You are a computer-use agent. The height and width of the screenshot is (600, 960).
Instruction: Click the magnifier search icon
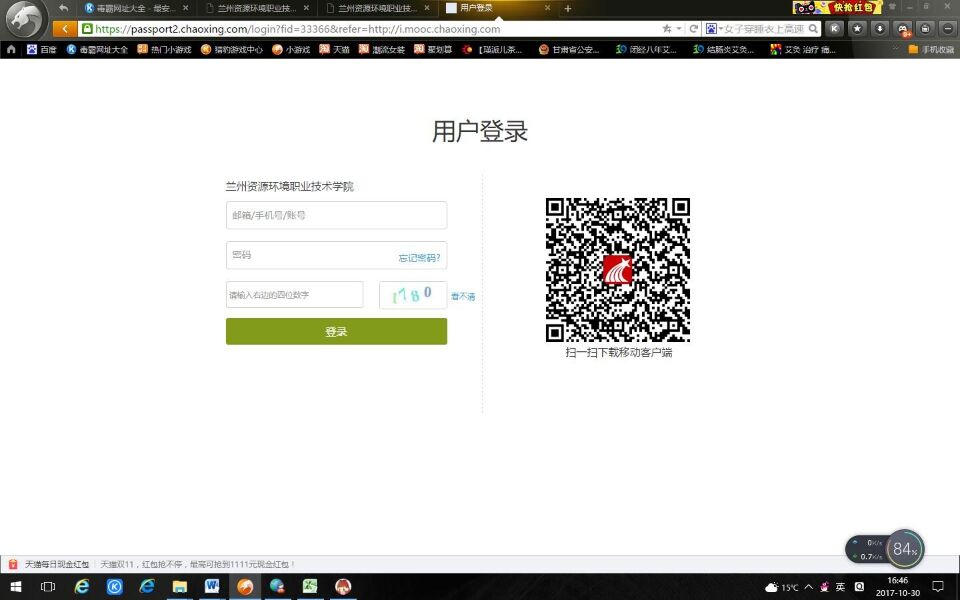[x=813, y=29]
